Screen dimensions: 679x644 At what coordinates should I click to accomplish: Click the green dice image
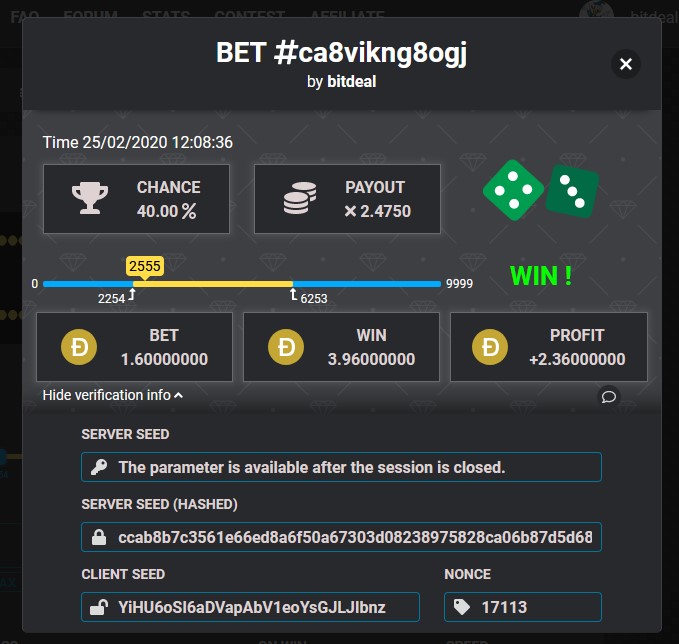(541, 190)
